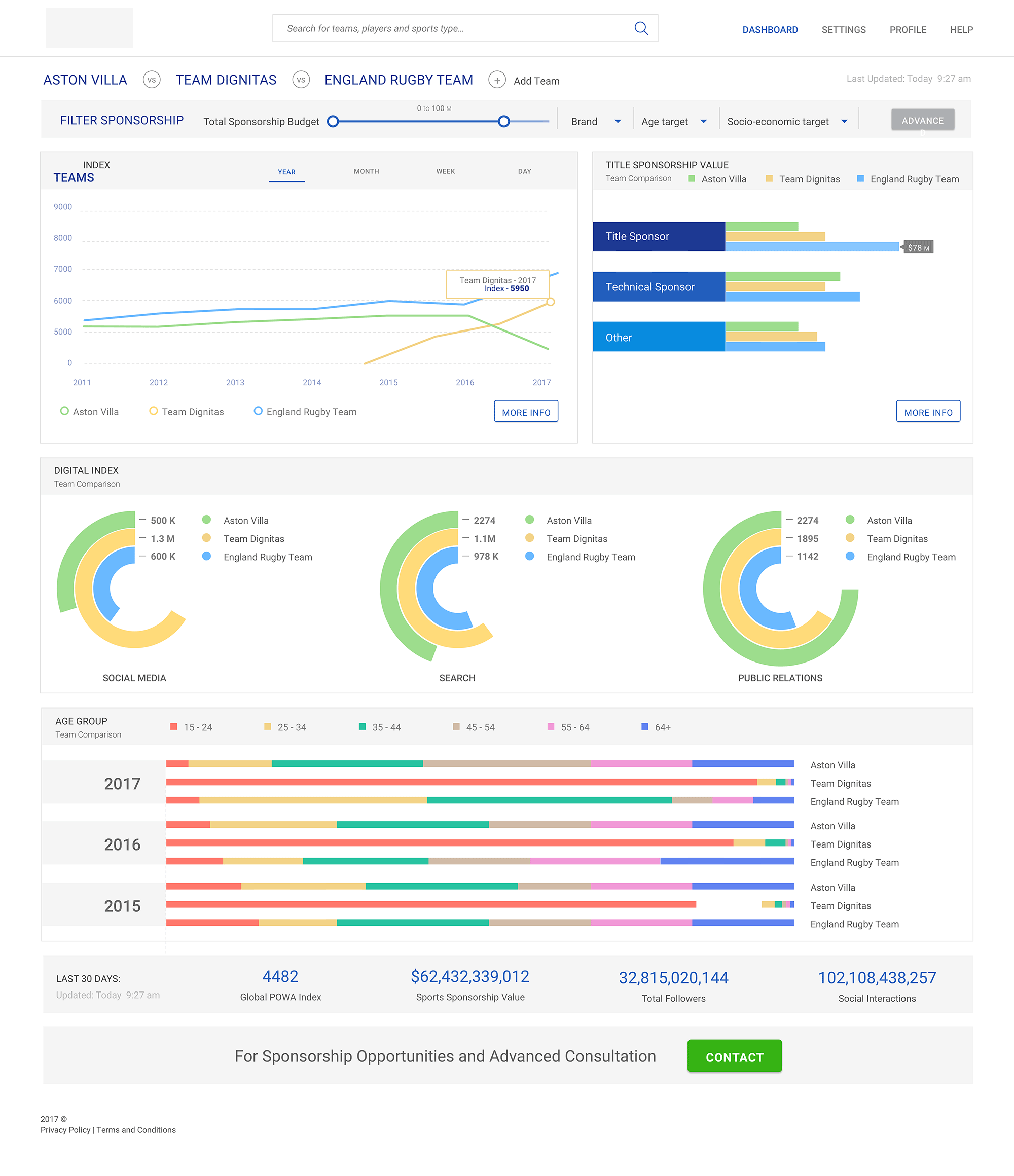1014x1176 pixels.
Task: Open the Socio-economic target dropdown
Action: tap(787, 121)
